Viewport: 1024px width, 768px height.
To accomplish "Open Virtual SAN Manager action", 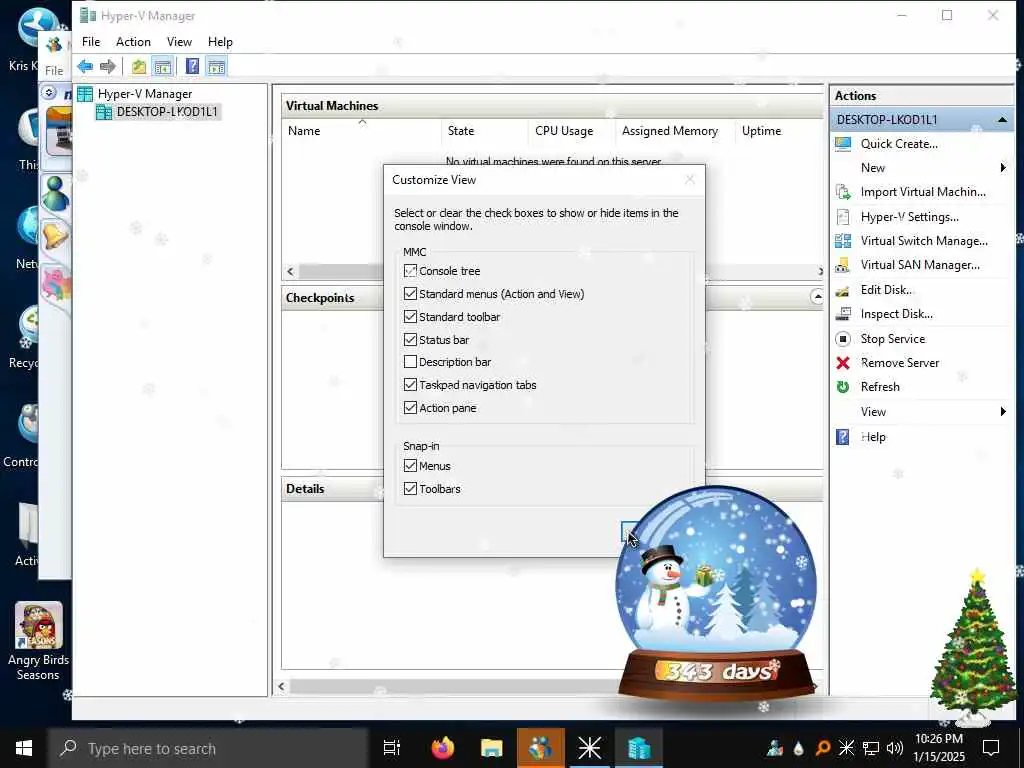I will point(920,265).
